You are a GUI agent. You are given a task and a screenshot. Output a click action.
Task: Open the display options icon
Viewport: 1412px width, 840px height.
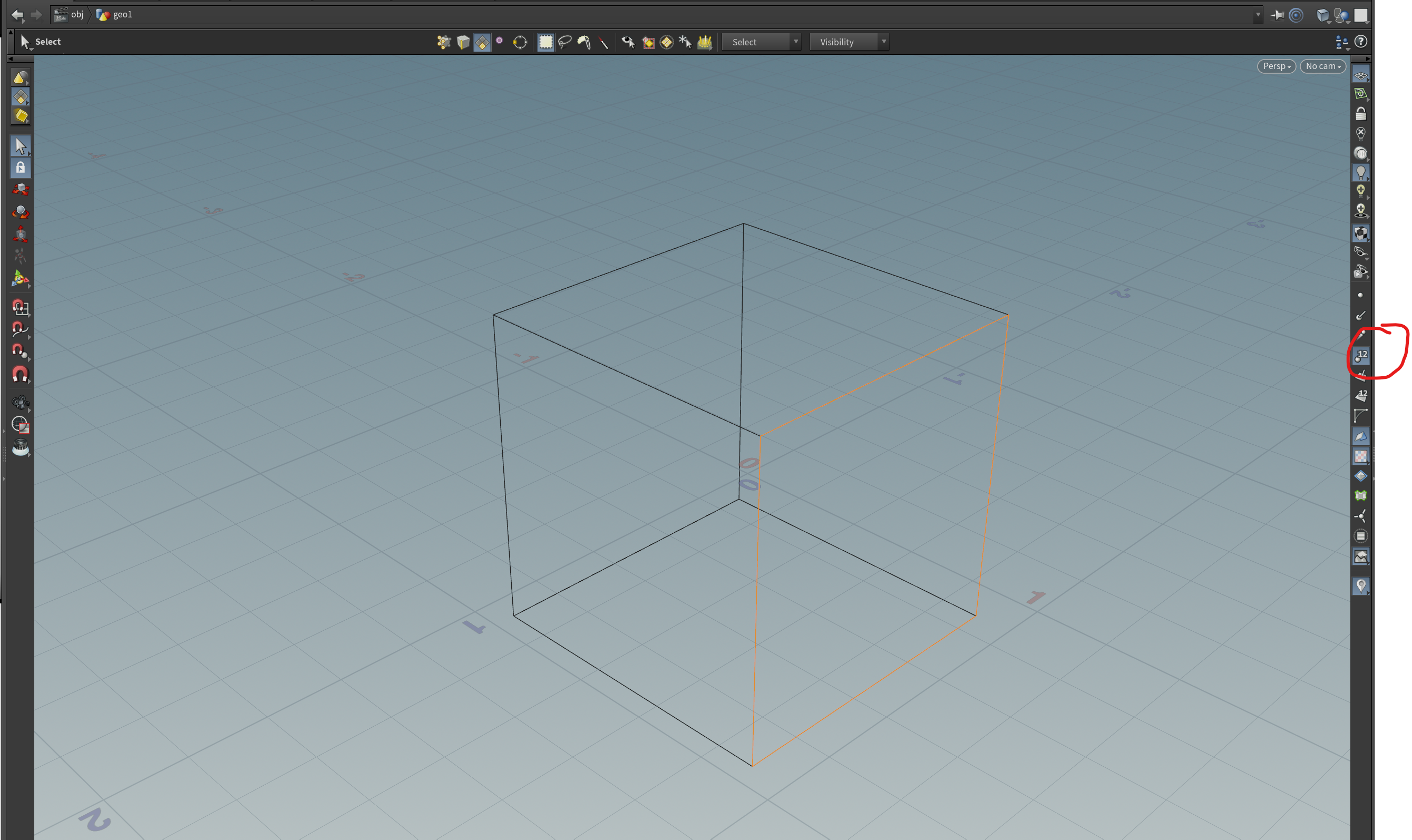point(1342,42)
